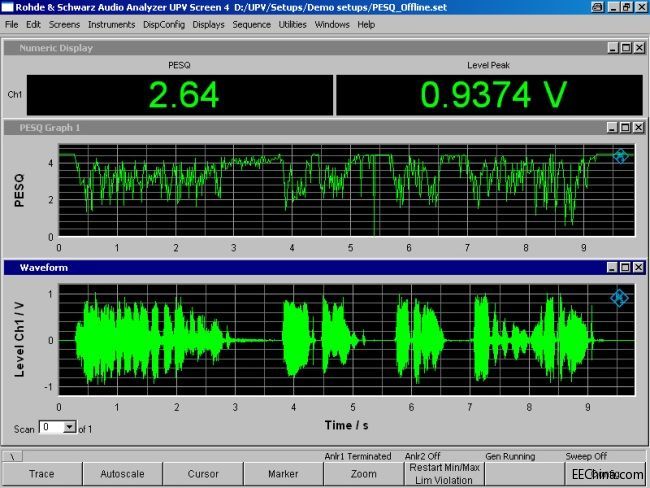Image resolution: width=650 pixels, height=488 pixels.
Task: Click the Trace softkey
Action: point(42,474)
